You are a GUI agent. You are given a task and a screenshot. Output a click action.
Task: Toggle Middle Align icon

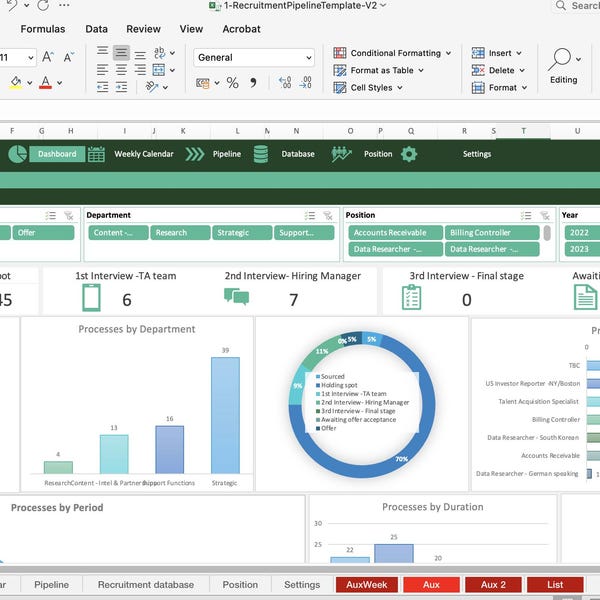coord(121,53)
